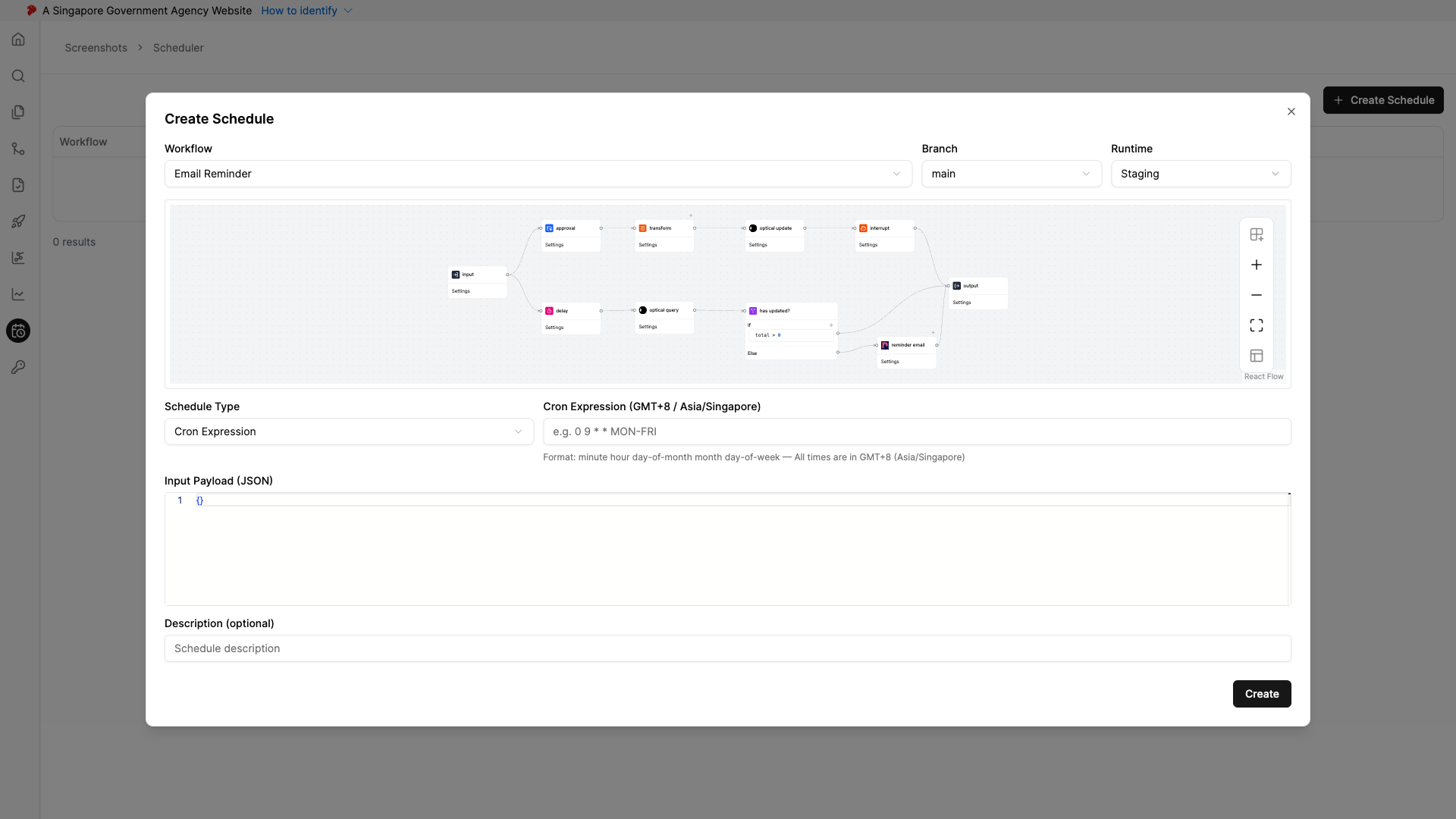1456x819 pixels.
Task: Zoom out on the workflow canvas
Action: [x=1257, y=295]
